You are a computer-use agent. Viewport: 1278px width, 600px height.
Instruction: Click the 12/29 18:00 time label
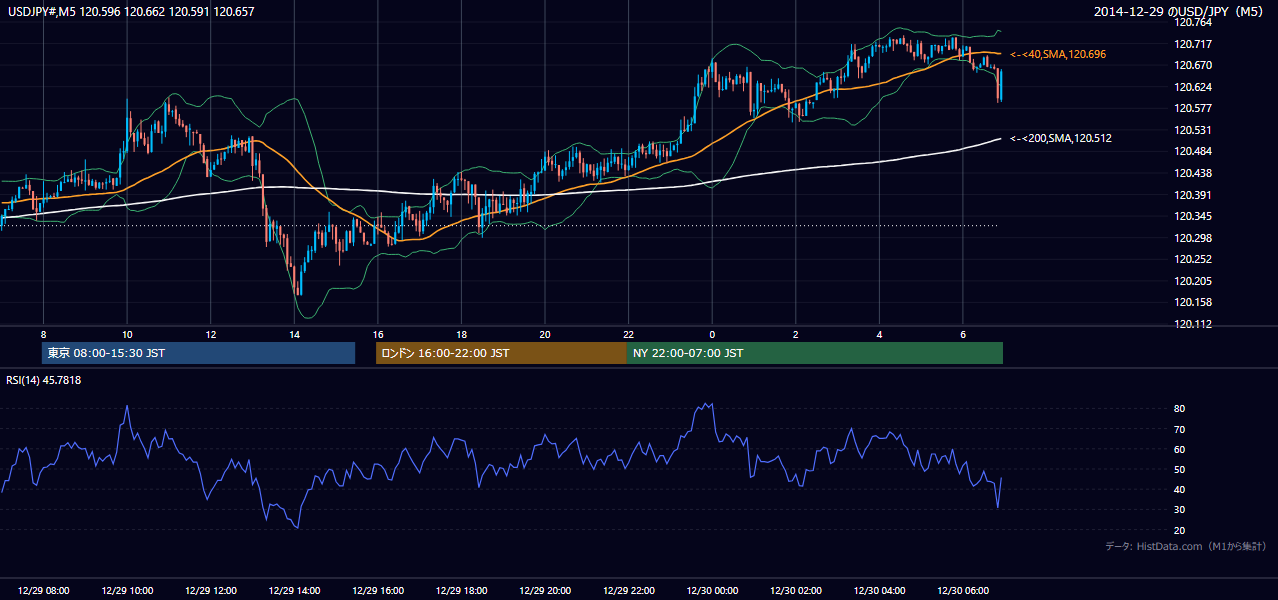462,591
